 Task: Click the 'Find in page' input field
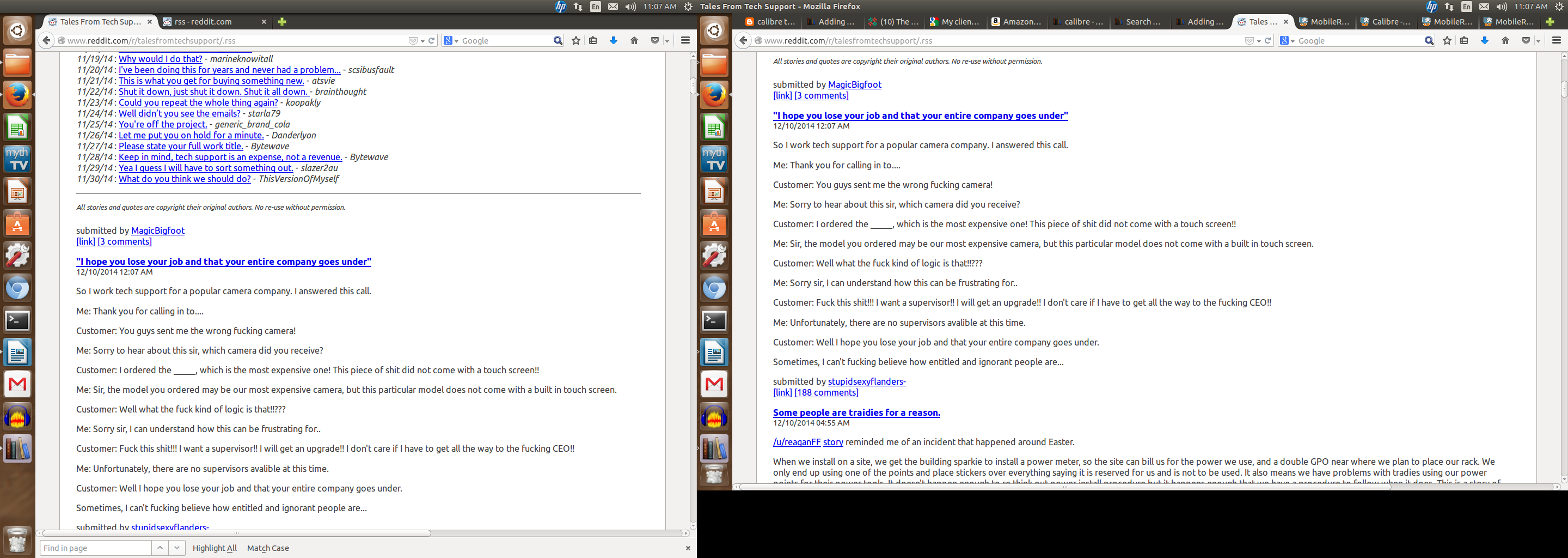[96, 548]
